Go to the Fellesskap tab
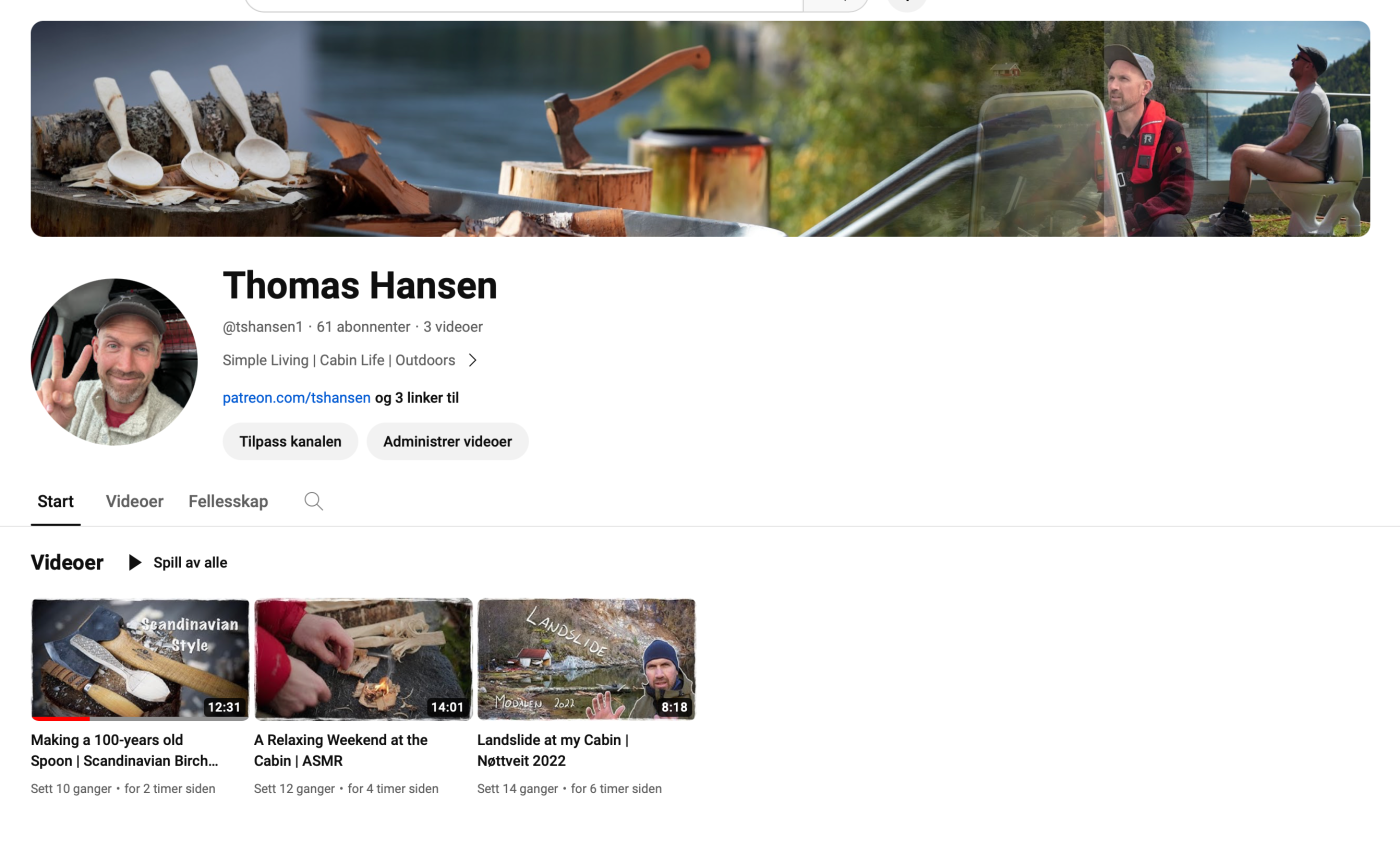The width and height of the screenshot is (1400, 841). [228, 501]
